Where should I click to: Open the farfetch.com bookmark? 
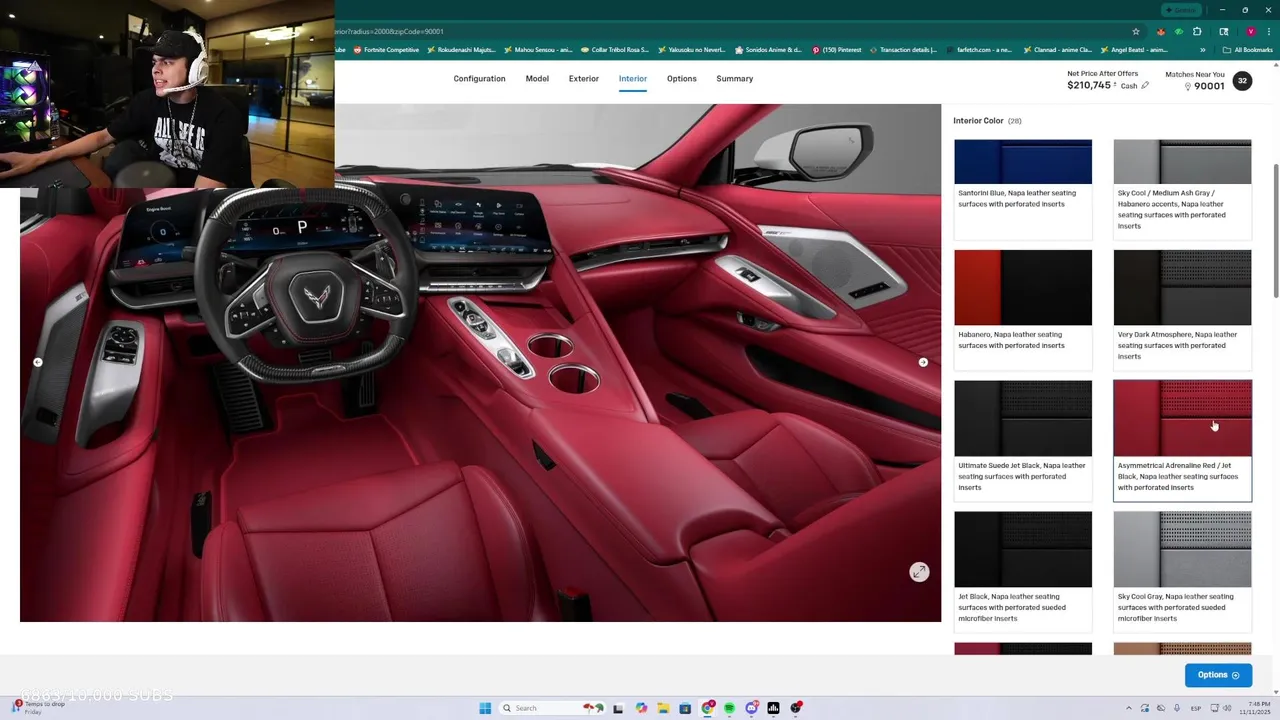tap(979, 50)
